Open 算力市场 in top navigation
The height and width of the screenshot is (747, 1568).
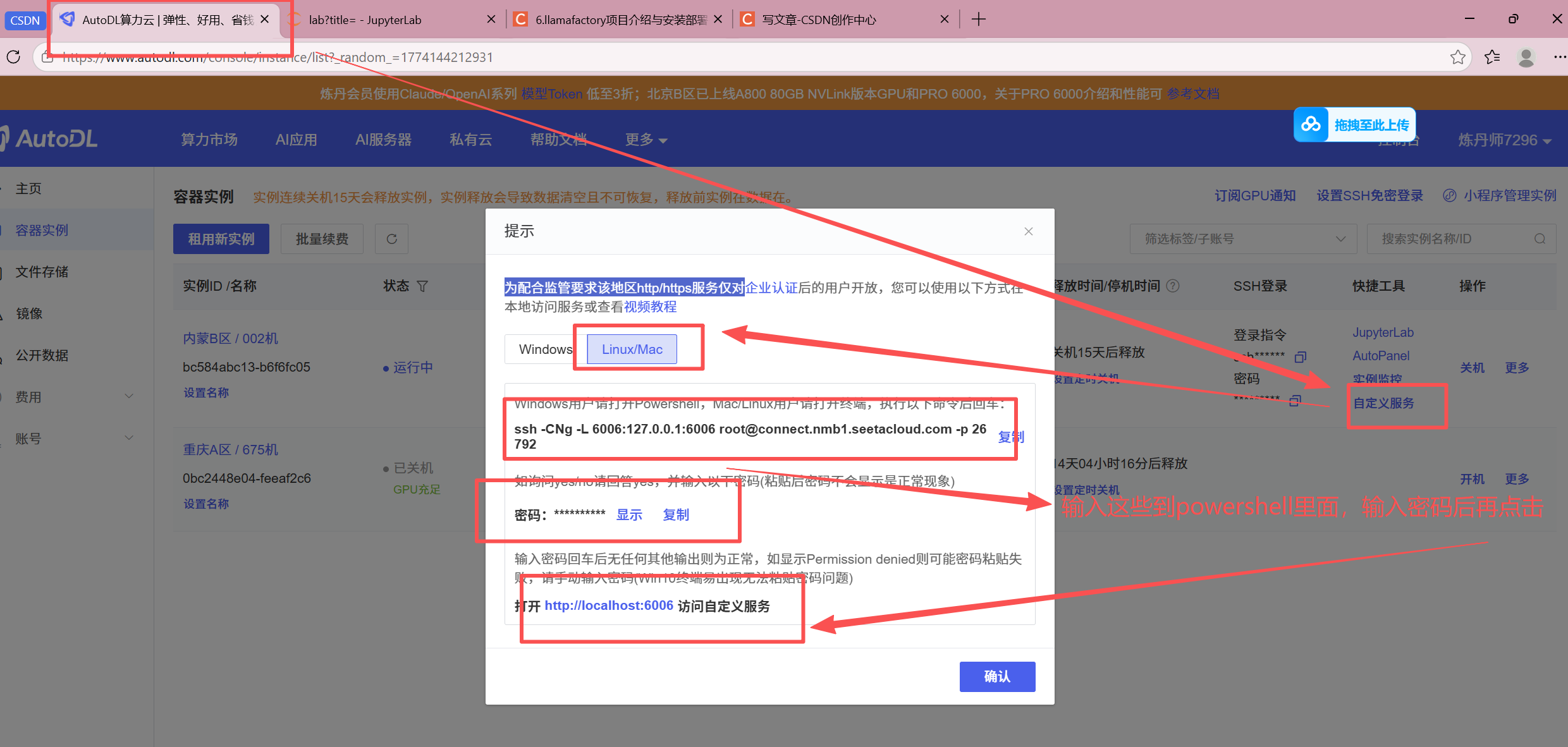click(x=209, y=140)
